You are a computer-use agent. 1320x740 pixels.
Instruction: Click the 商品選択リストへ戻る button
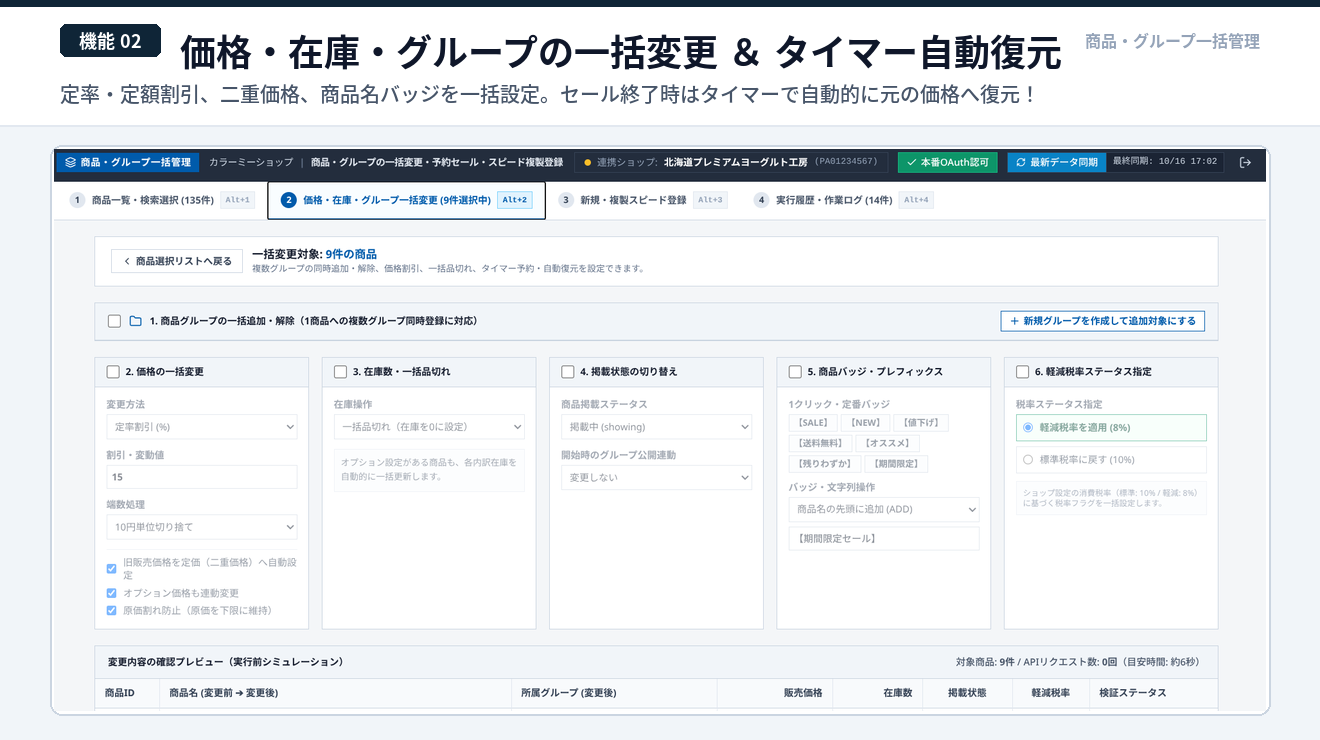tap(177, 261)
